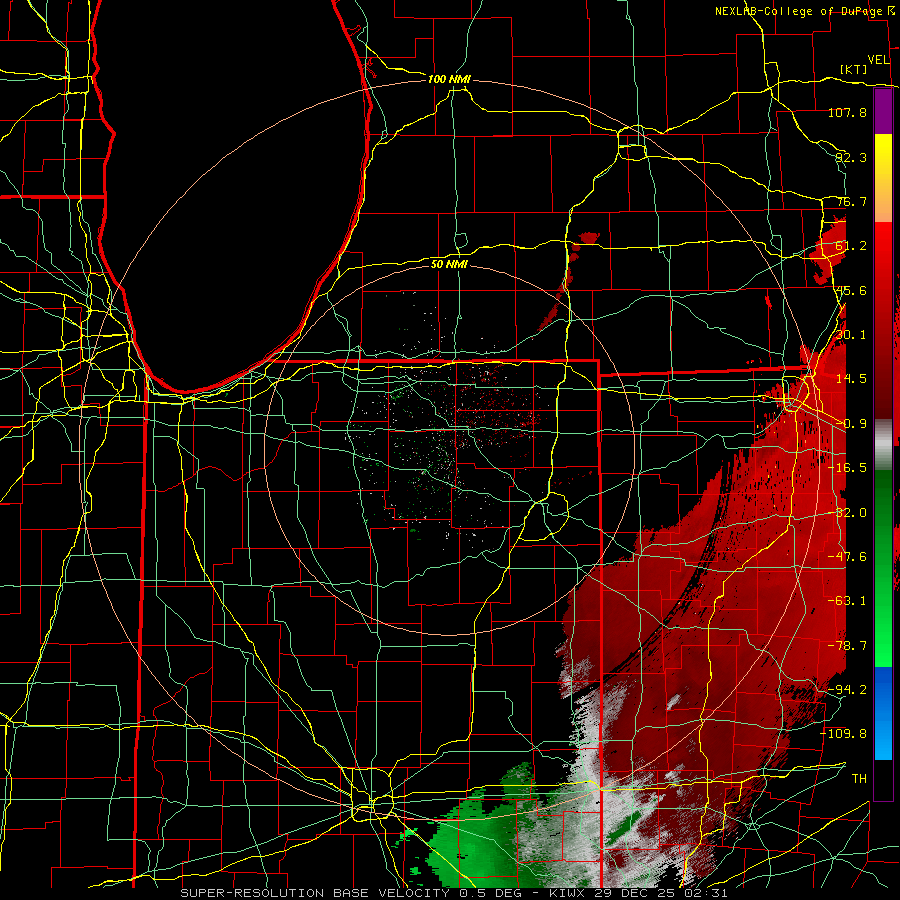
Task: Click the [KT] units label
Action: 854,69
